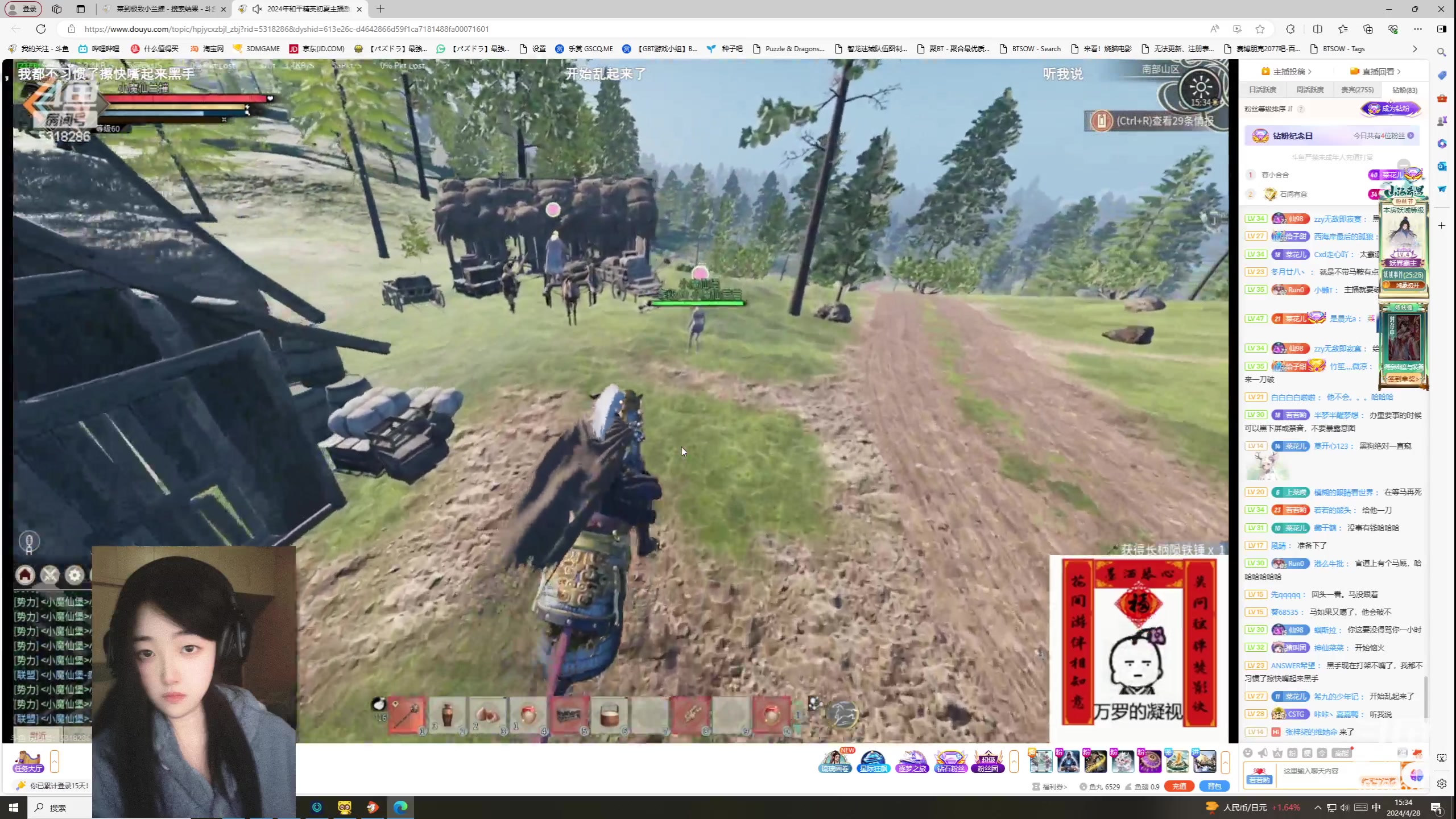1456x819 pixels.
Task: Unmute the audio on the stream tab
Action: pyautogui.click(x=257, y=9)
